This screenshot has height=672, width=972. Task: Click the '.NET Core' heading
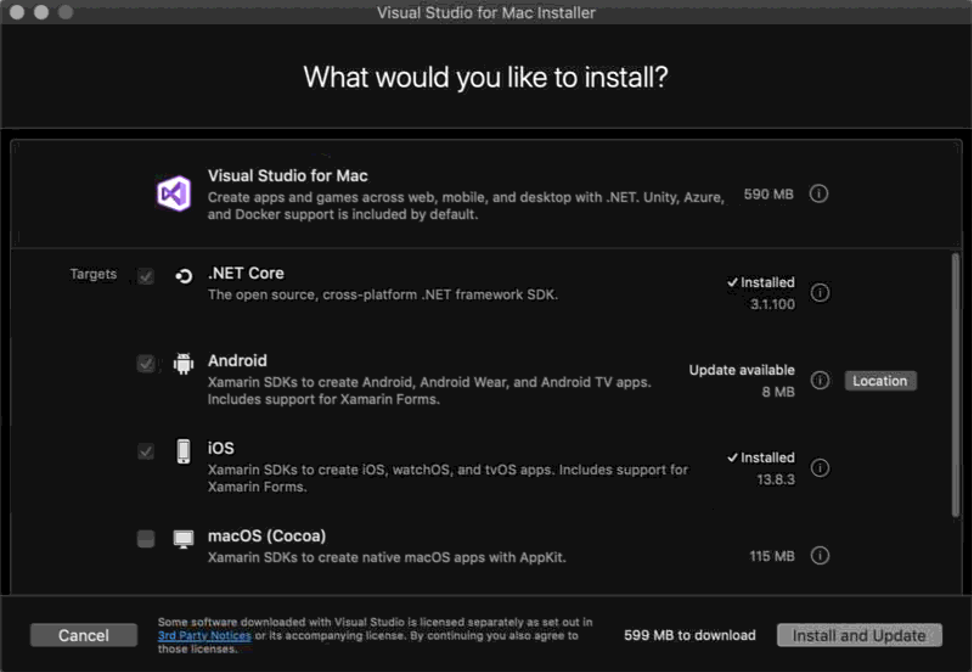[x=246, y=273]
